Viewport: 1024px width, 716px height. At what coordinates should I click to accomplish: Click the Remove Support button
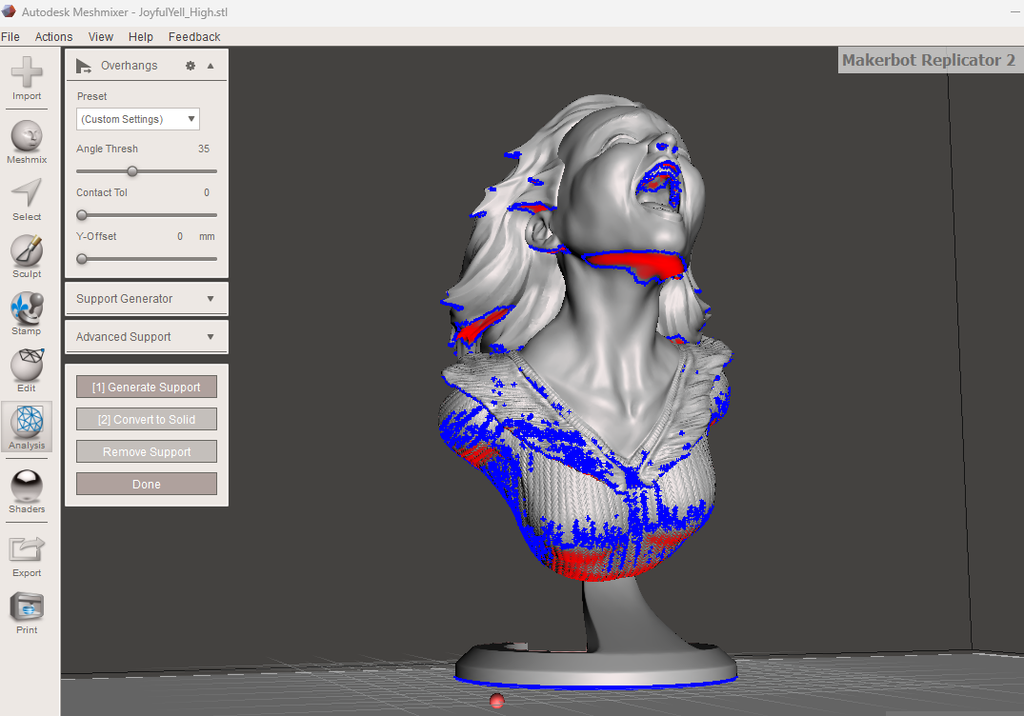tap(146, 451)
